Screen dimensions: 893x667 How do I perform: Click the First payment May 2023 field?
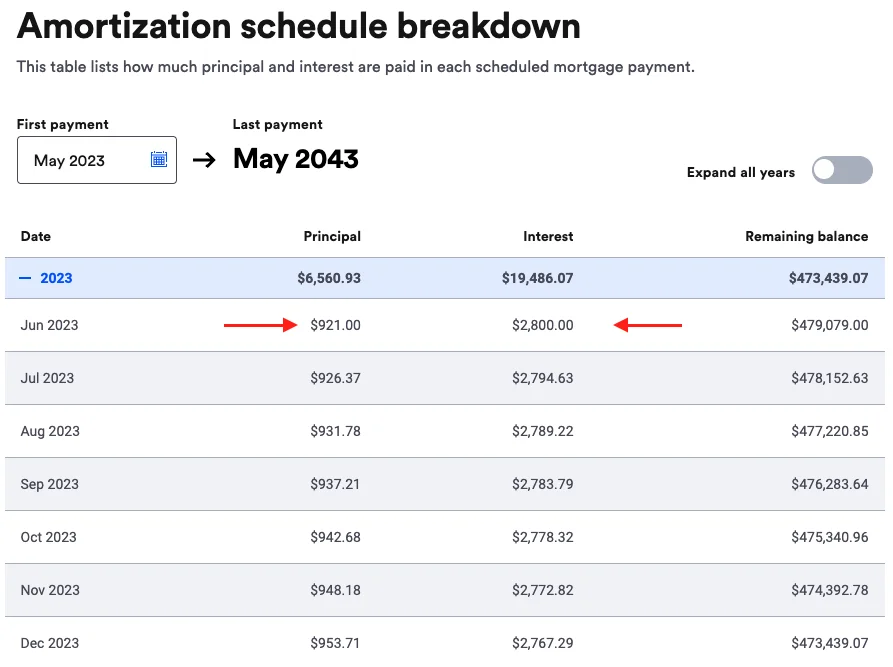pos(85,160)
